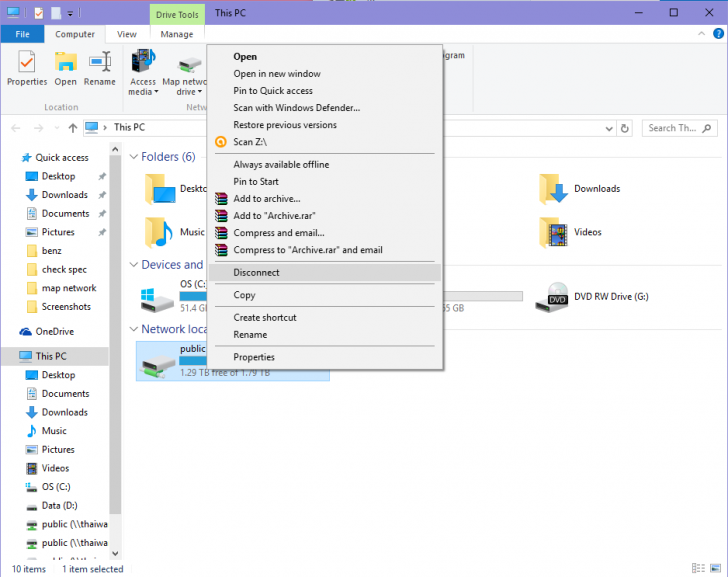Click the orange Scan Z:\ icon entry
This screenshot has width=728, height=577.
point(221,142)
